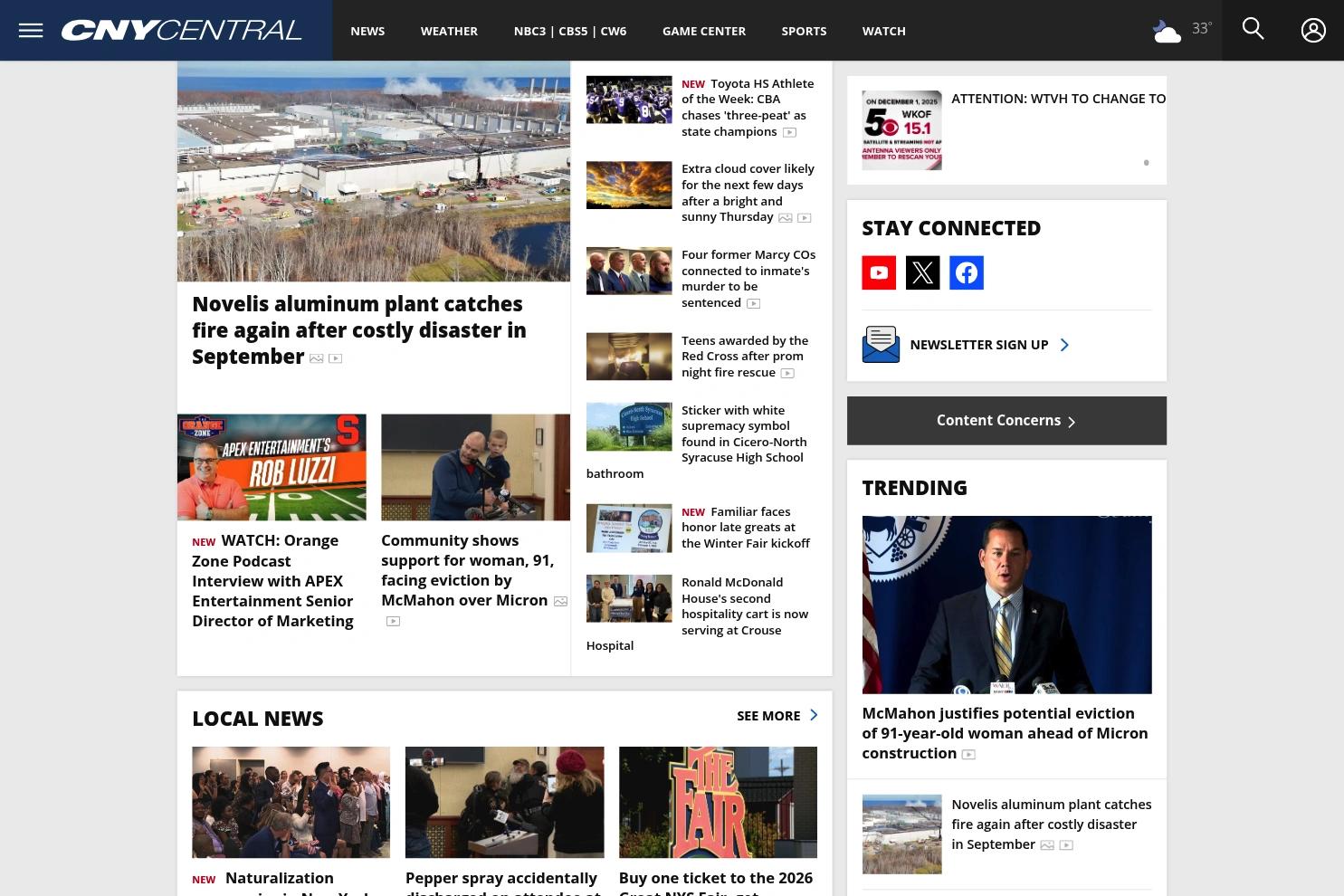Go to CNY Central home logo
The width and height of the screenshot is (1344, 896).
point(181,31)
